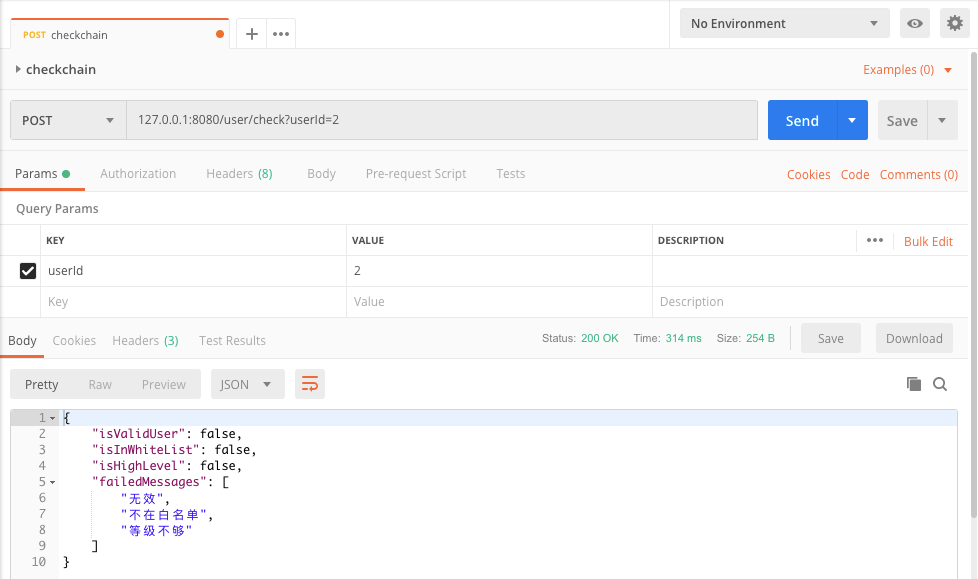Click the "isValidUser" line in response

tap(167, 434)
